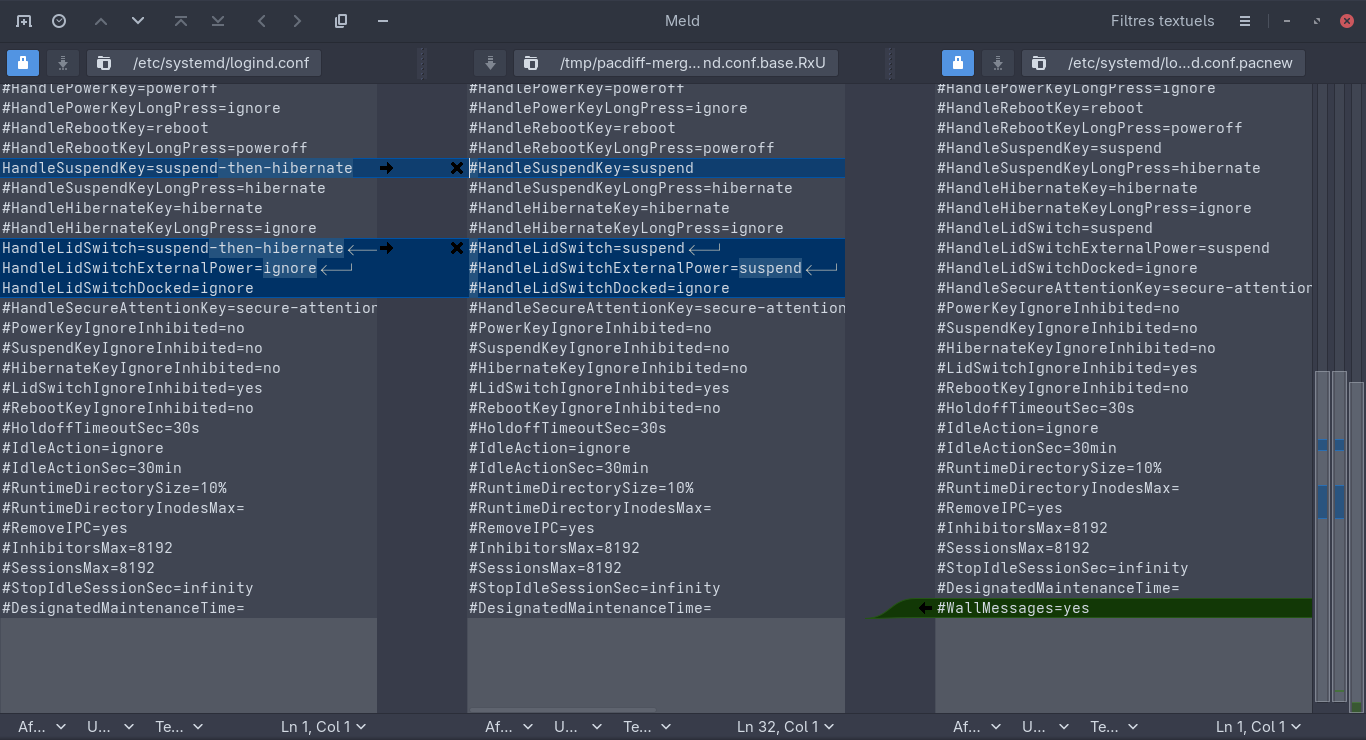Toggle lock on left logind.conf pane
The width and height of the screenshot is (1366, 740).
point(23,63)
